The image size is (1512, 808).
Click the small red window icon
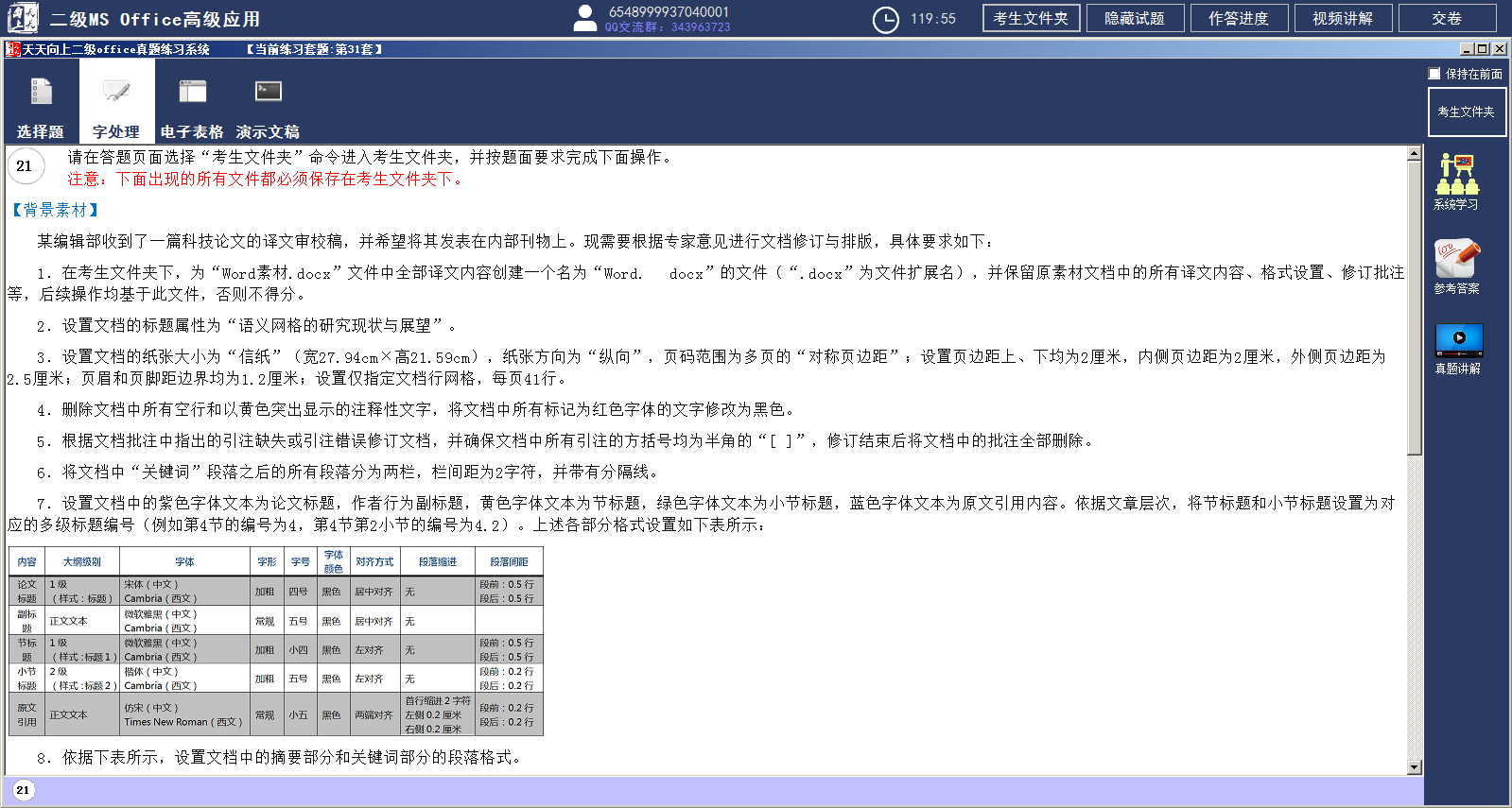[x=12, y=49]
